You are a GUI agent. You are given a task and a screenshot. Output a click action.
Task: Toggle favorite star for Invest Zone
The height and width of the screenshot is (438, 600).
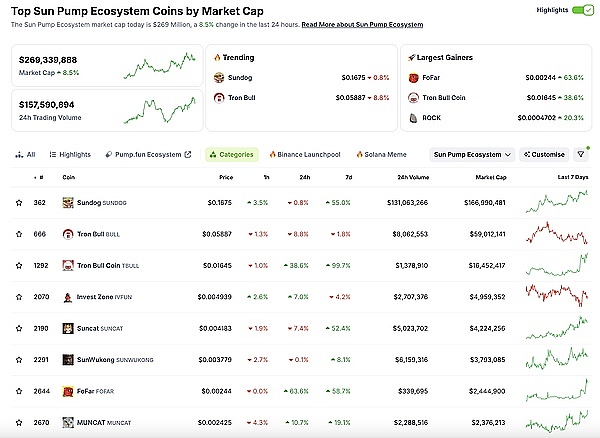pyautogui.click(x=18, y=297)
